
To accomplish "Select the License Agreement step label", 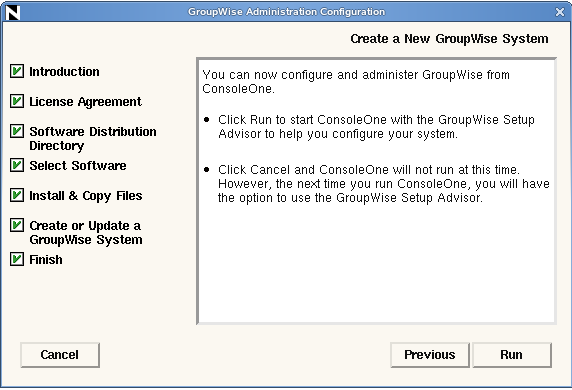I will [x=85, y=102].
